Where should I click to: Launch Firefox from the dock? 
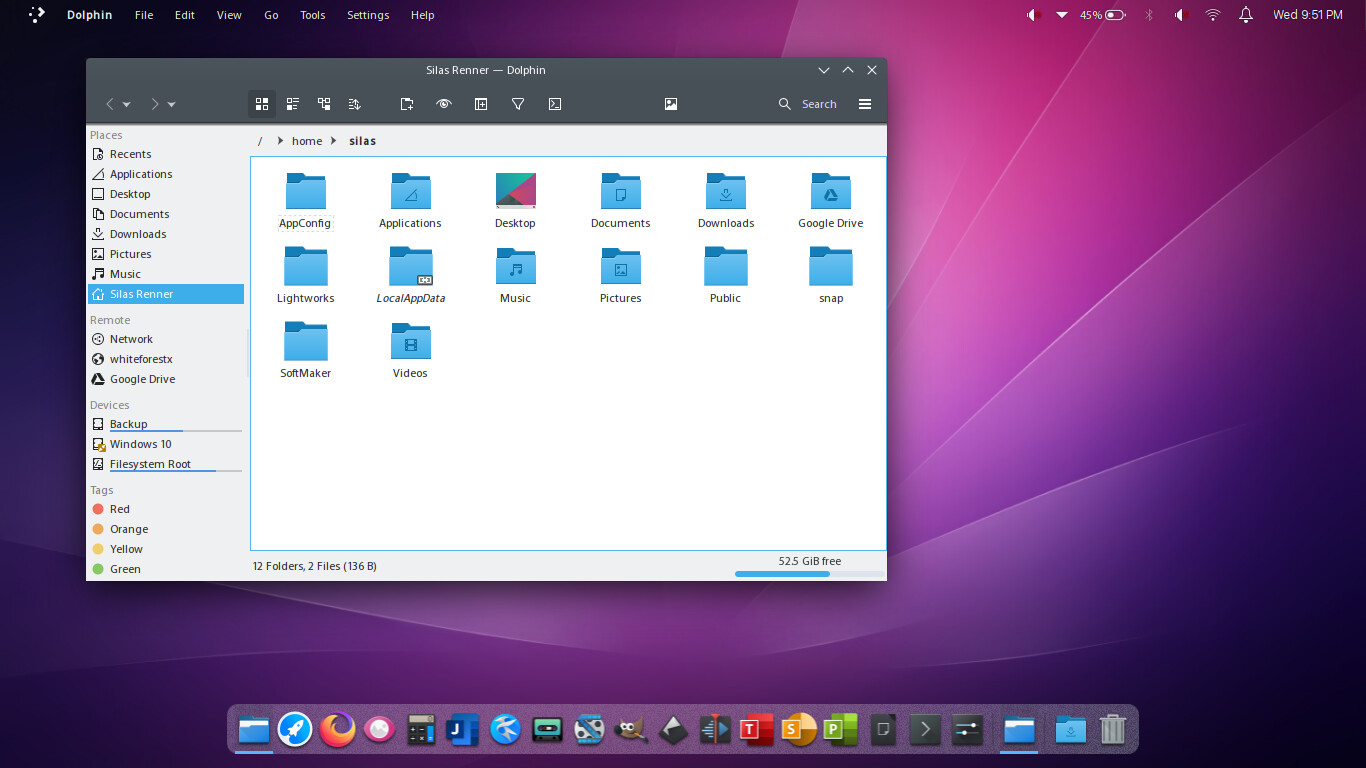[x=338, y=730]
